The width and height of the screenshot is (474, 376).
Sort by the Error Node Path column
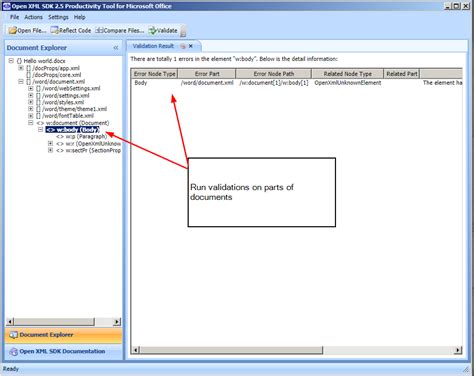[274, 74]
